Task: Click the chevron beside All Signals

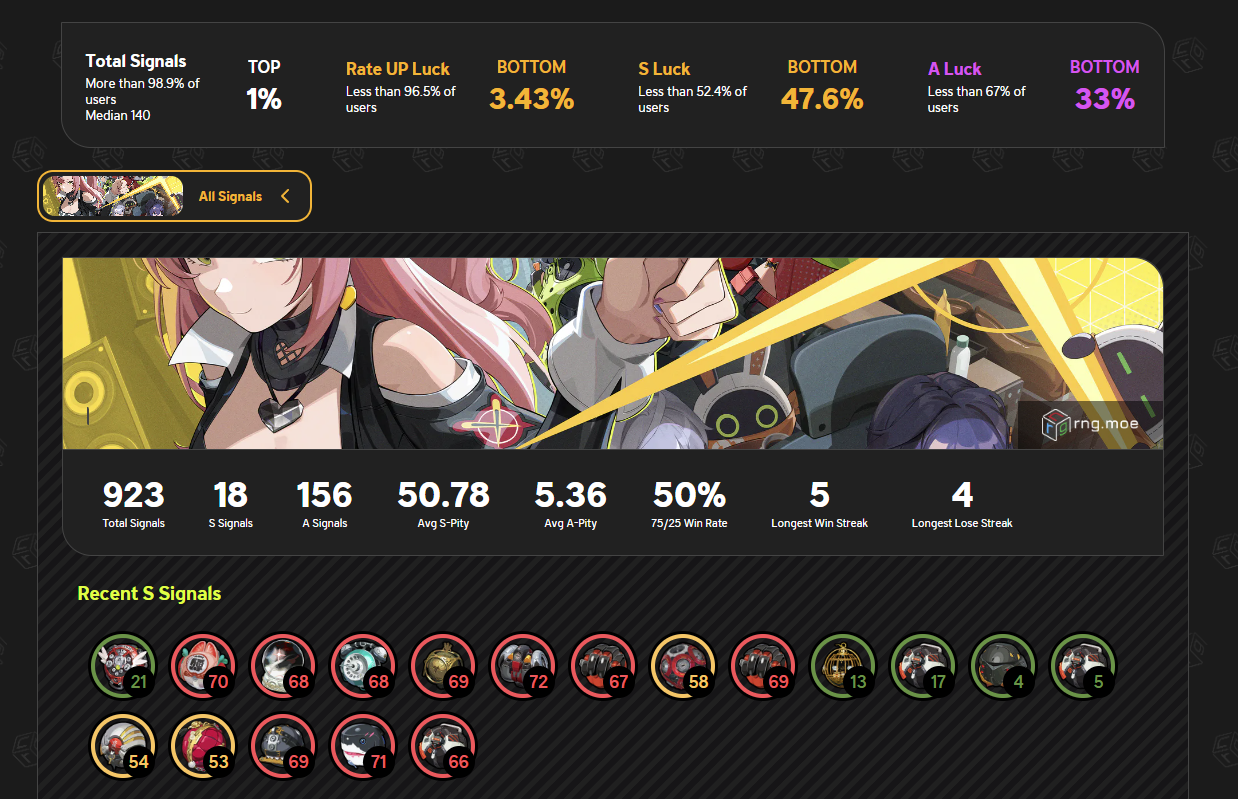Action: (x=285, y=196)
